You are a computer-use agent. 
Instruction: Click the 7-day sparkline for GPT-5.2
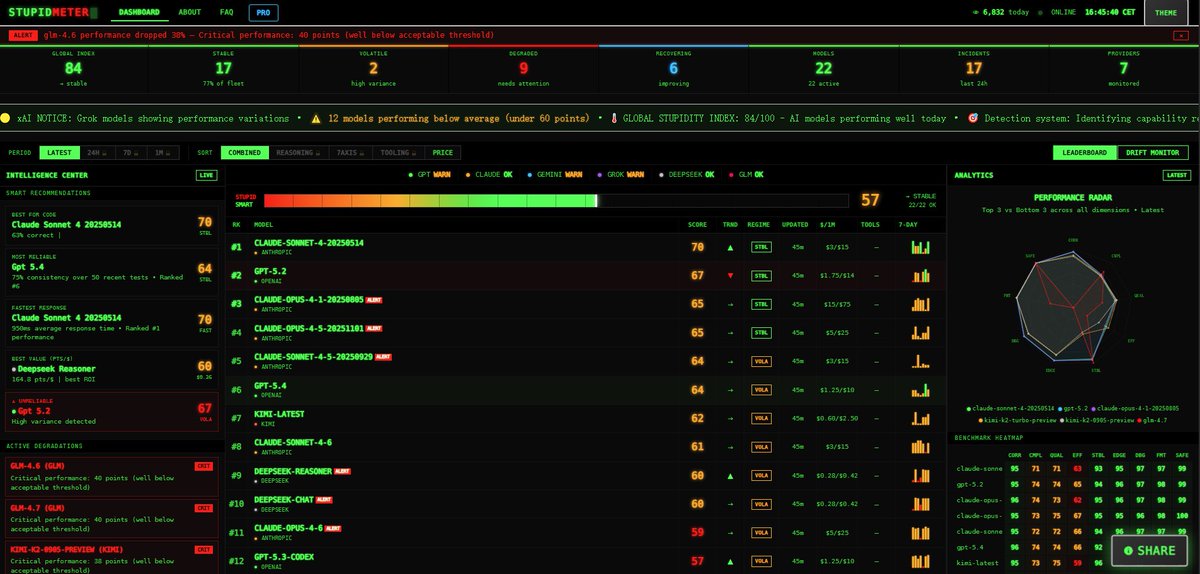[920, 274]
